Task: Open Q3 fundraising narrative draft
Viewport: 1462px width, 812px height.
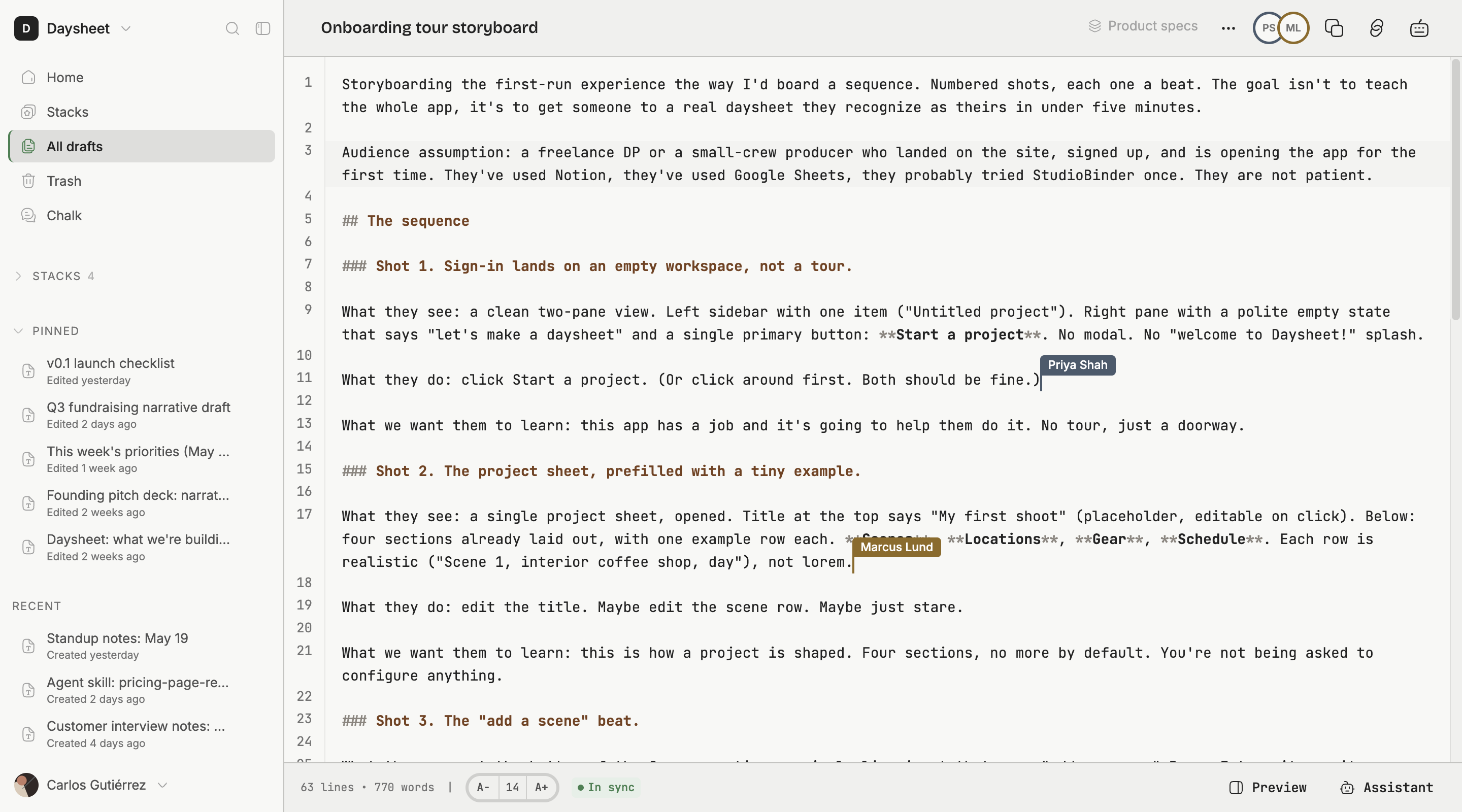Action: [x=142, y=415]
